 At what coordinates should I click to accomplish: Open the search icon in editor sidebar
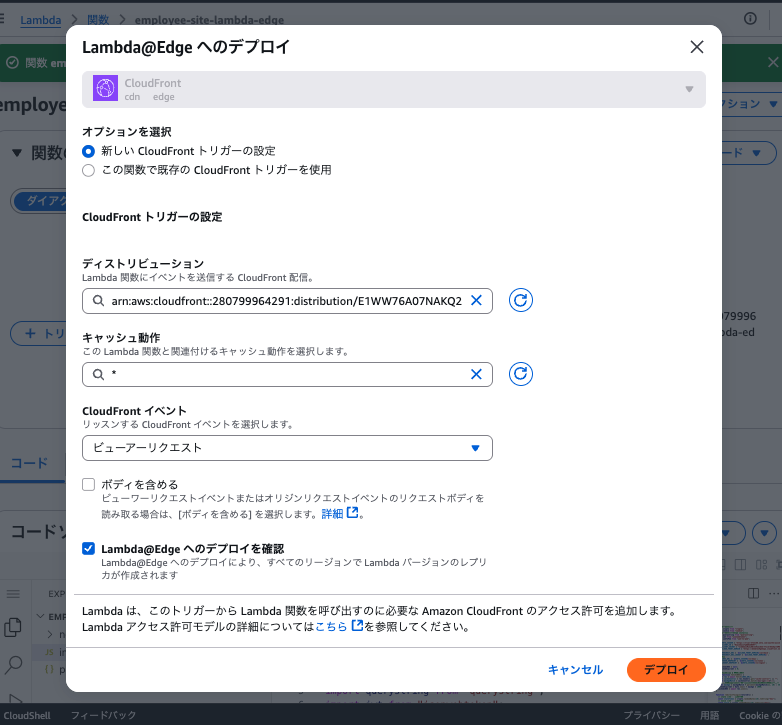[13, 664]
